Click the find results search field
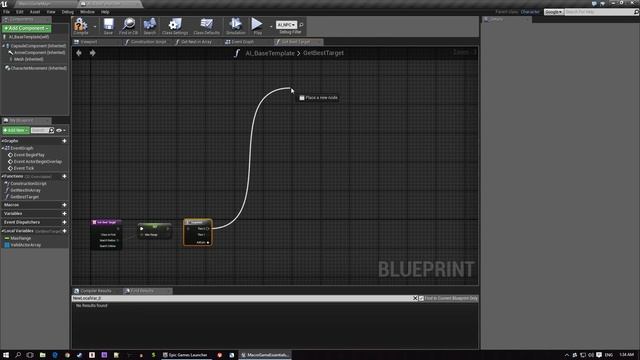Image resolution: width=640 pixels, height=360 pixels. pos(242,298)
